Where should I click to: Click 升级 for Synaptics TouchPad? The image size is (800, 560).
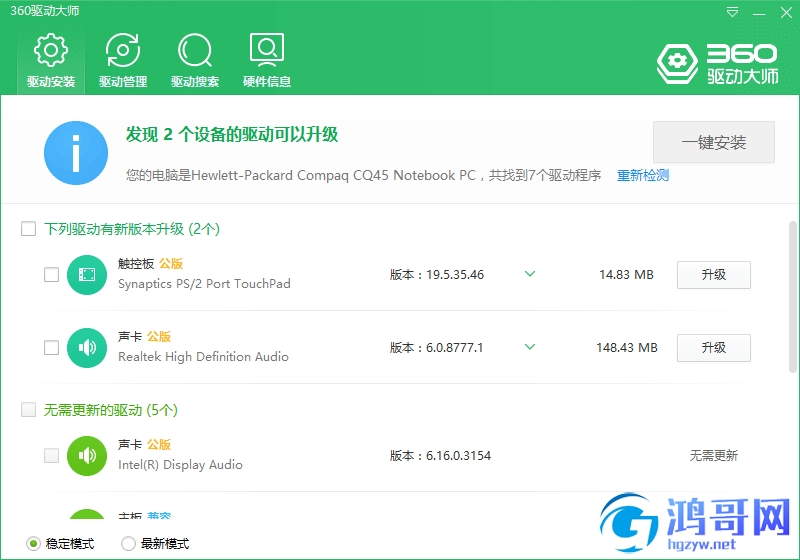(x=714, y=275)
